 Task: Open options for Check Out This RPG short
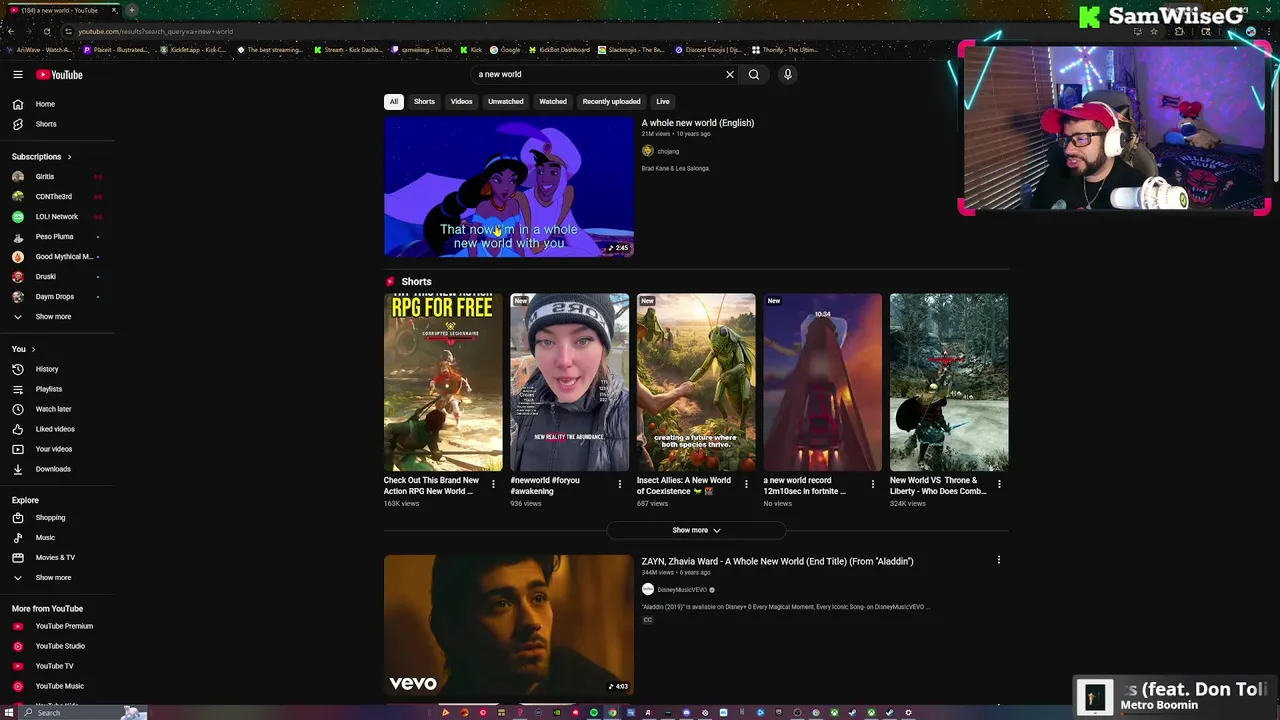click(x=493, y=484)
